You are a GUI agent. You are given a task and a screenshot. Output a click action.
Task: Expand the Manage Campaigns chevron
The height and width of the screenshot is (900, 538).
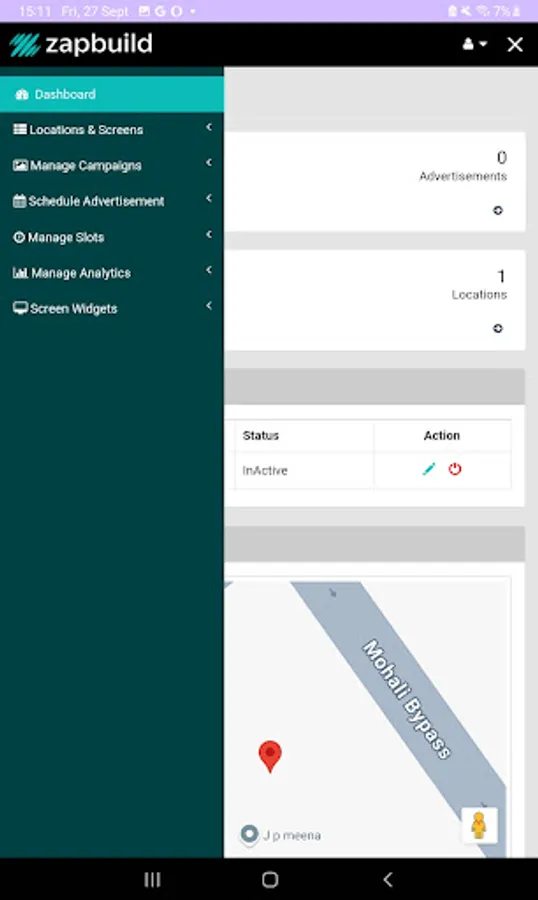click(209, 163)
